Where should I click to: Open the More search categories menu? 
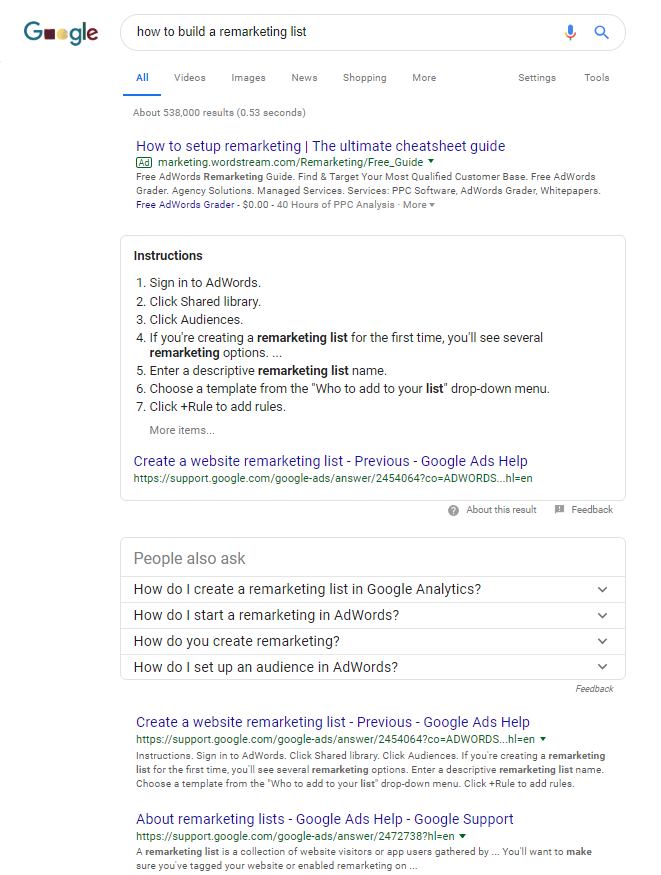tap(424, 78)
